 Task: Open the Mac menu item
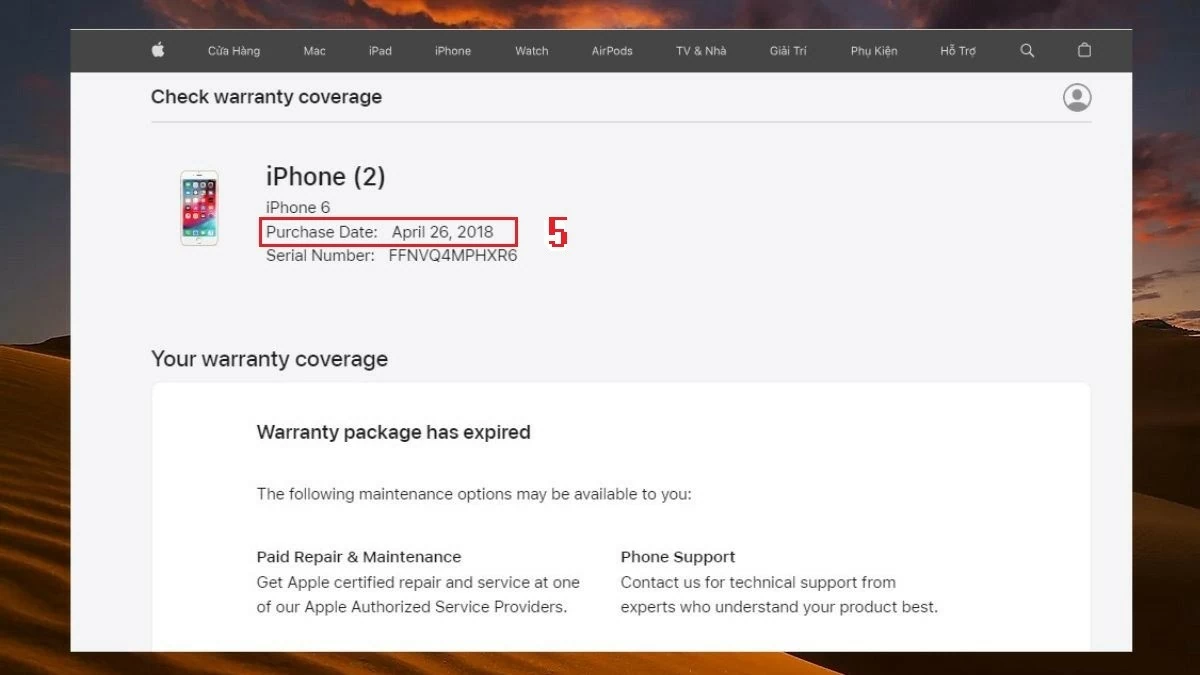click(x=314, y=50)
